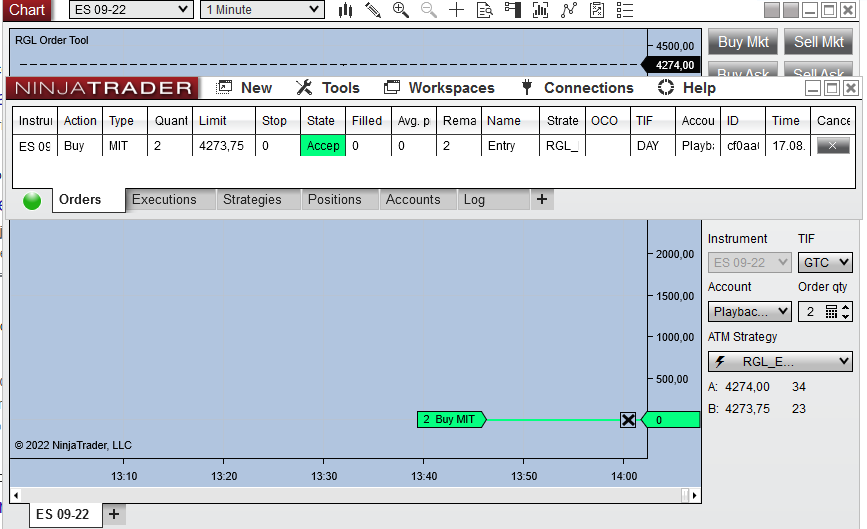Screen dimensions: 867x529
Task: Open the order qty calculator icon
Action: pos(831,312)
